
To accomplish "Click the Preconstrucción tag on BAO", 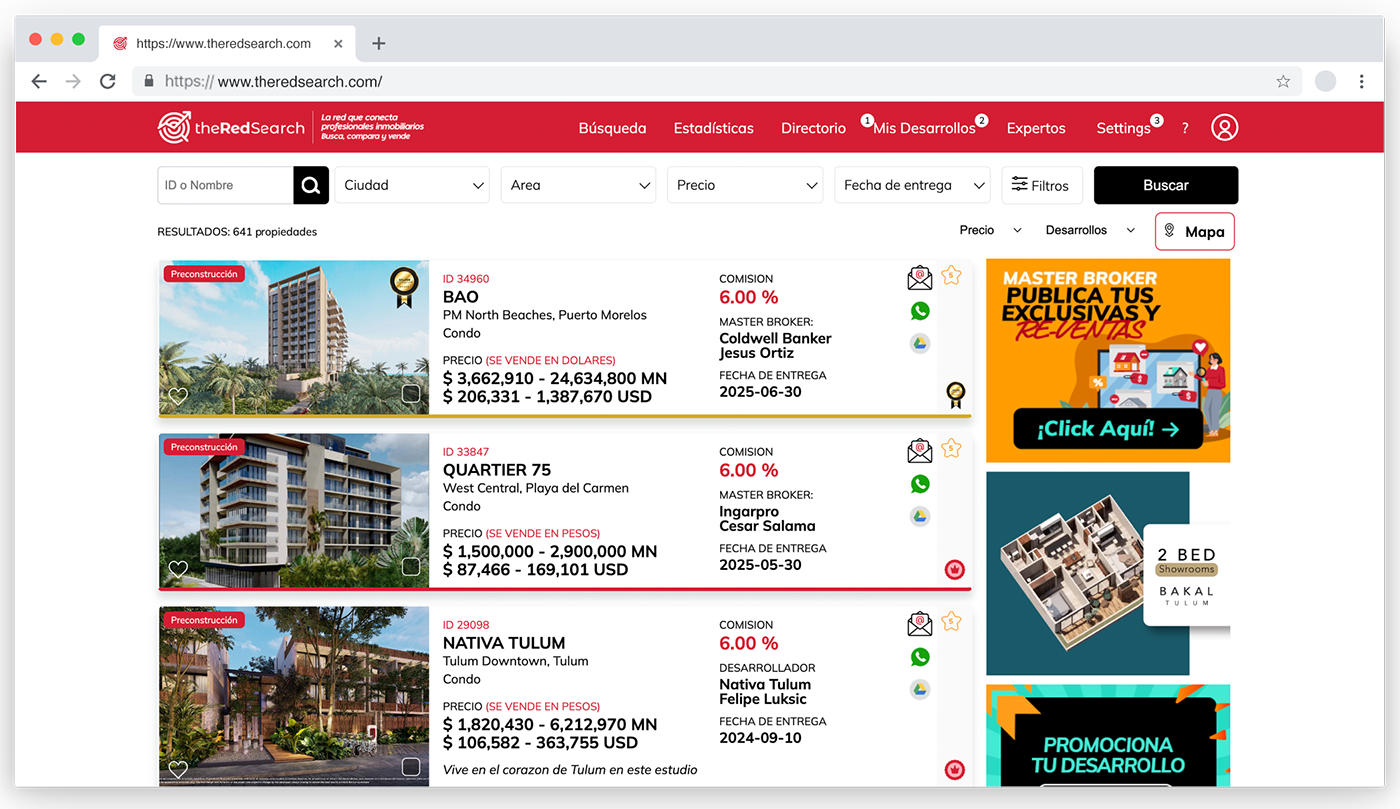I will 204,274.
